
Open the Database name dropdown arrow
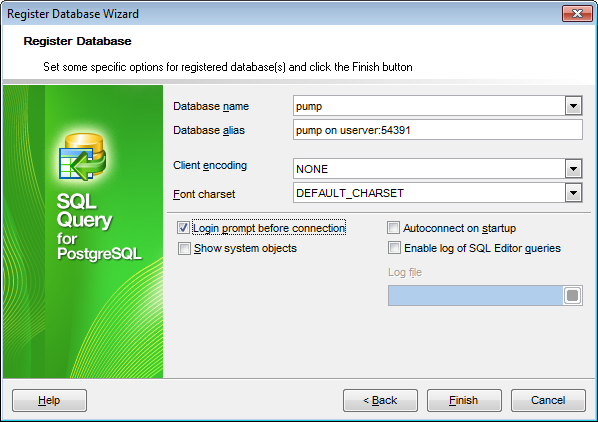[x=573, y=106]
